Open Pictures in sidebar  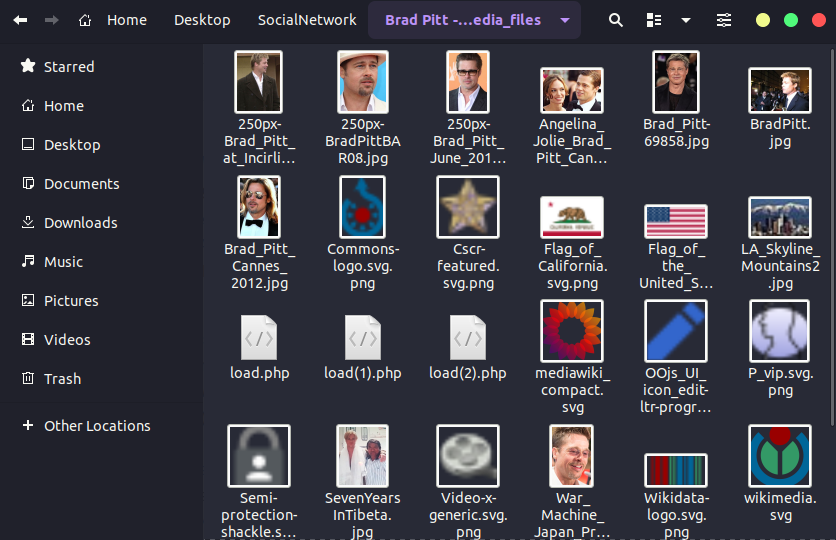coord(101,301)
